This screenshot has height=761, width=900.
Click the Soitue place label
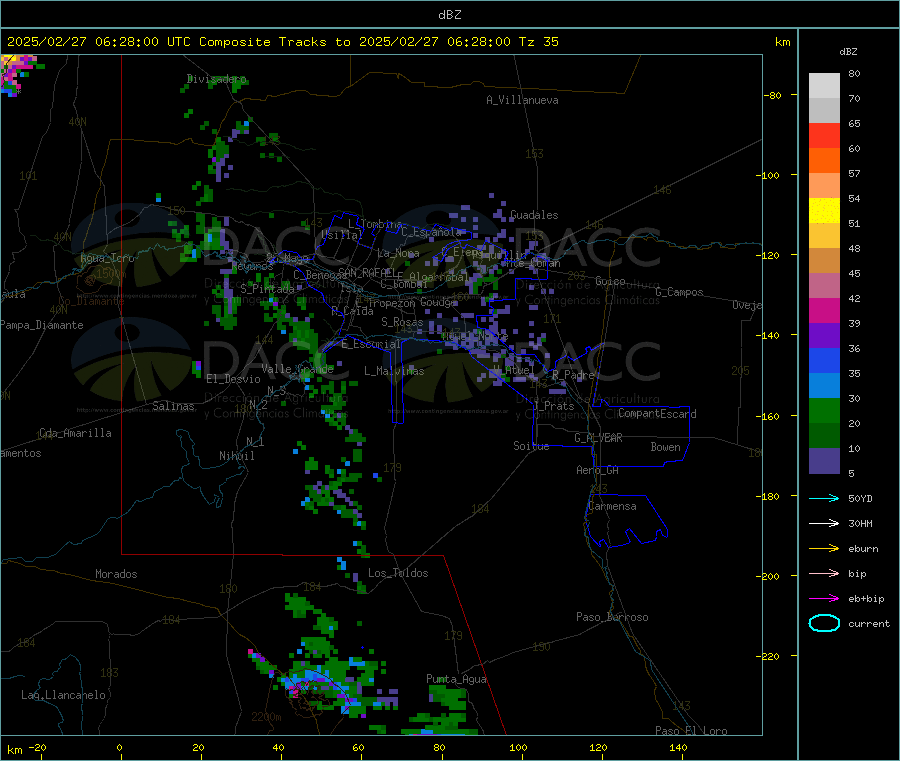click(x=531, y=446)
